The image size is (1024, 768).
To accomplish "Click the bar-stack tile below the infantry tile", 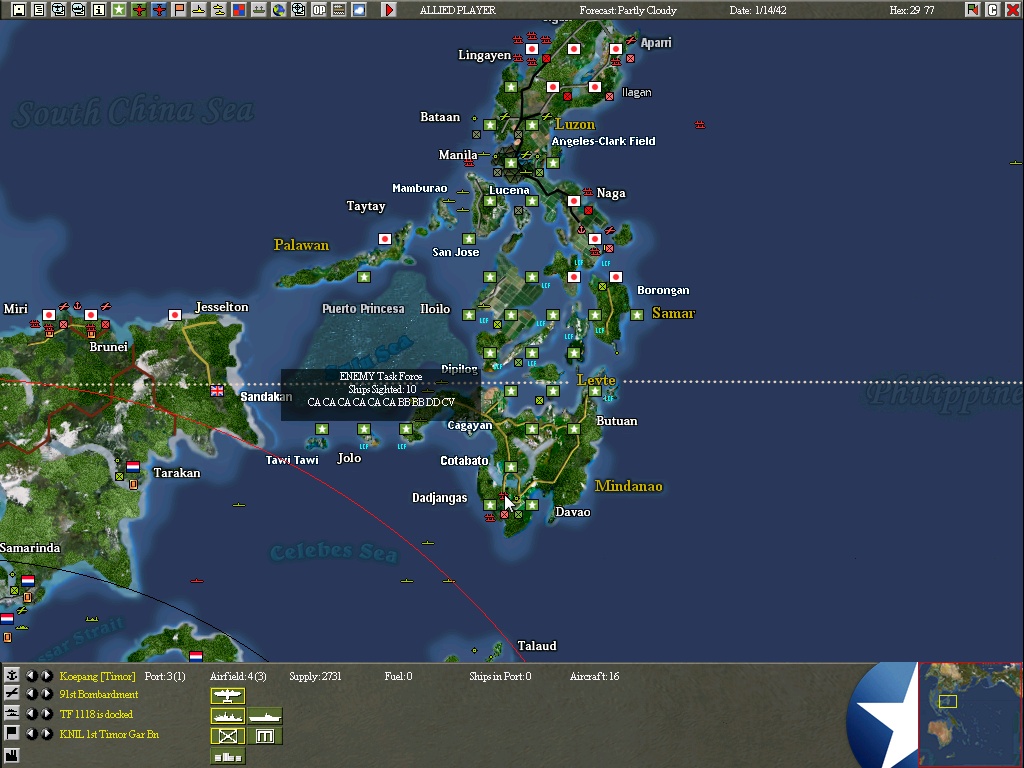I will (x=228, y=756).
